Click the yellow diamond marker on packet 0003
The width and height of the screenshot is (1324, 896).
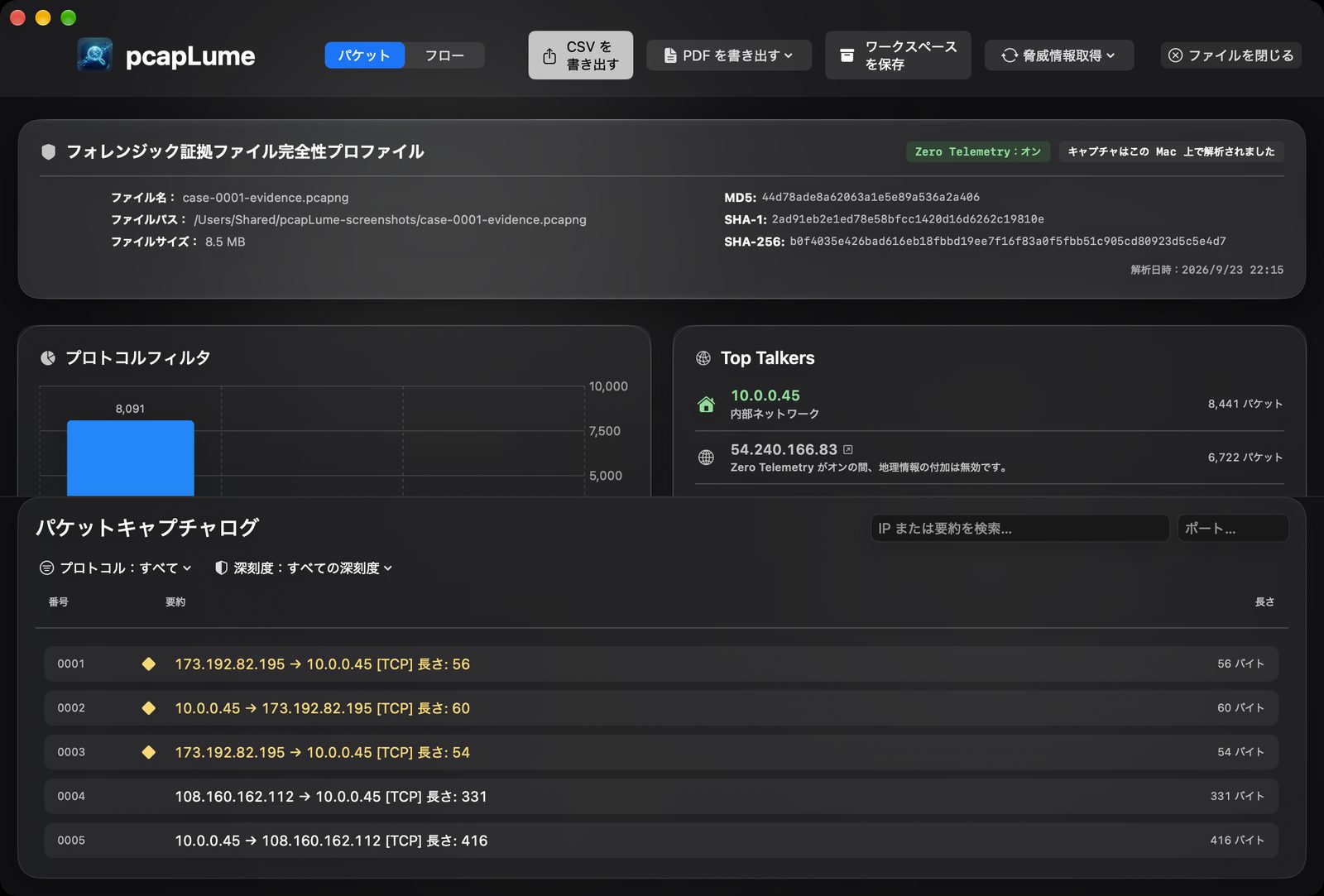(149, 752)
